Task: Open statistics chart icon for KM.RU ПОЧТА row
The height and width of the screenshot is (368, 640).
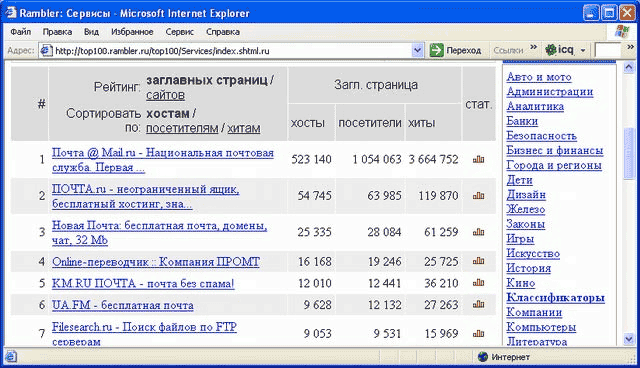Action: click(x=478, y=283)
